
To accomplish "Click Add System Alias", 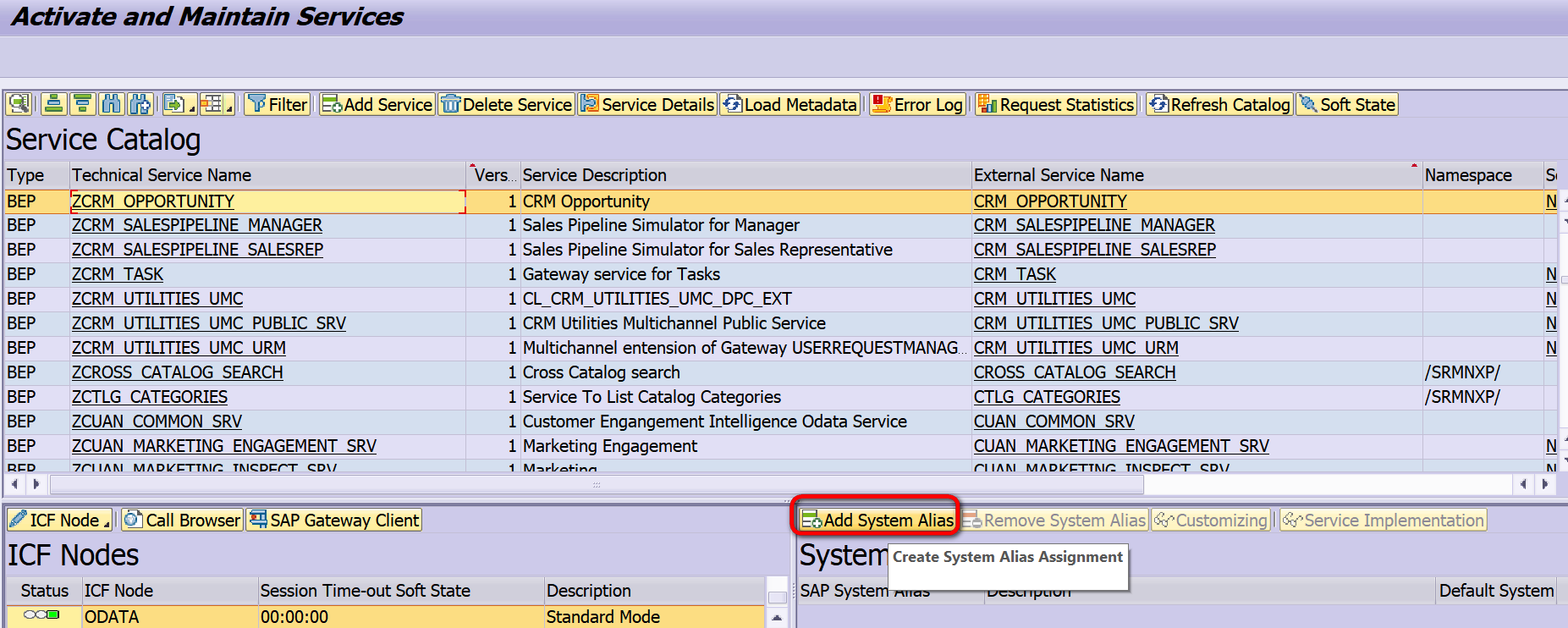I will click(877, 520).
